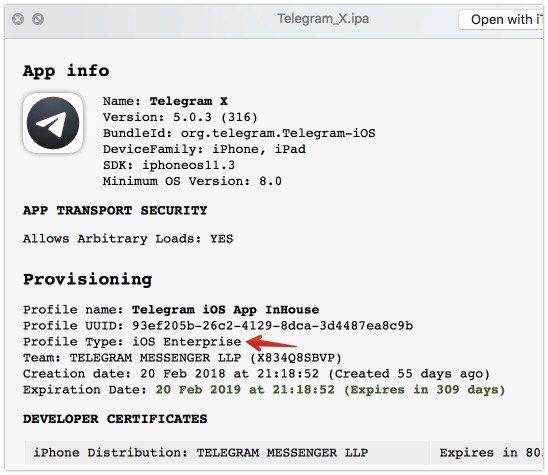Click the 'Open with' button
548x475 pixels.
click(502, 20)
